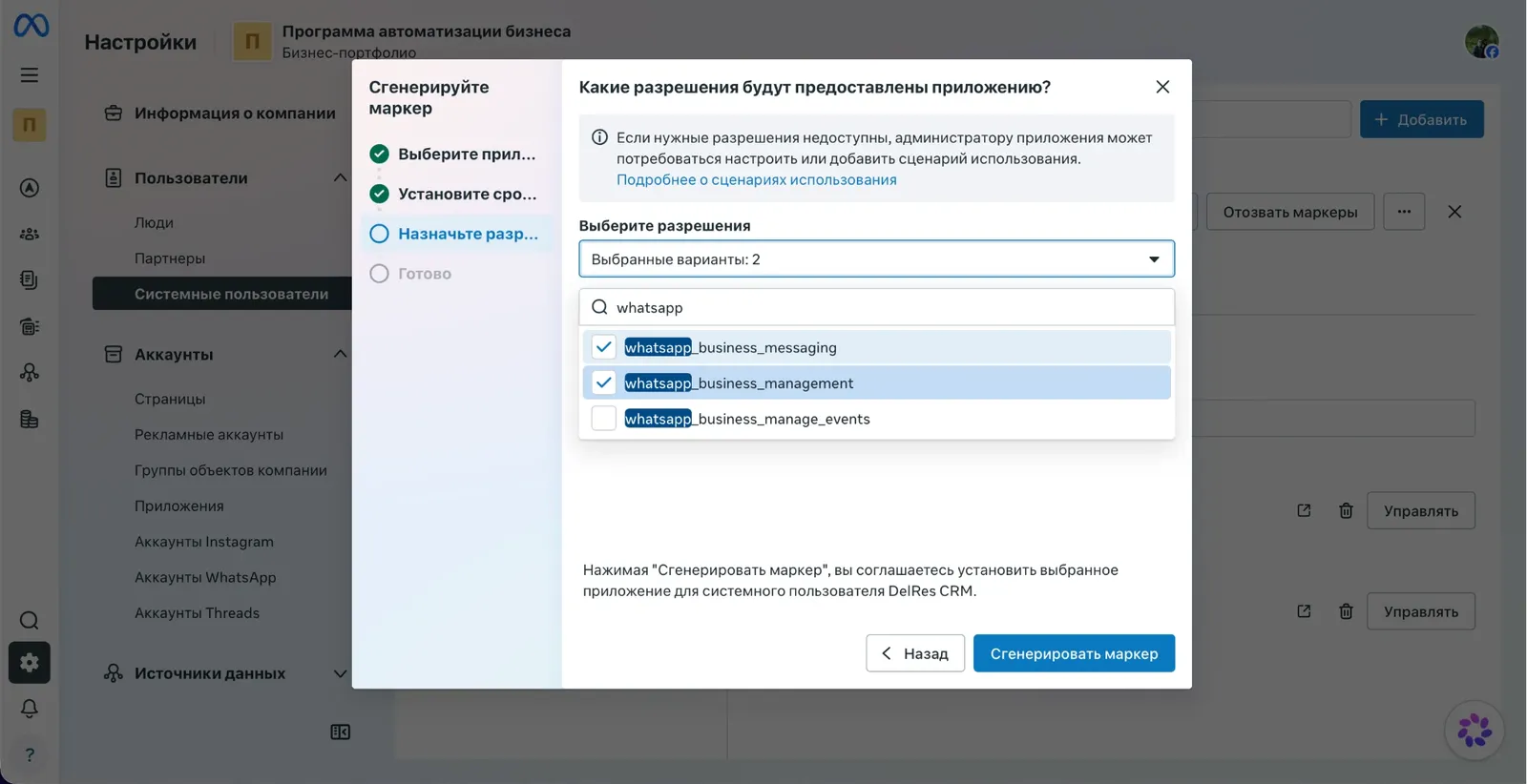Image resolution: width=1527 pixels, height=784 pixels.
Task: Close the generate token dialog
Action: (x=1162, y=87)
